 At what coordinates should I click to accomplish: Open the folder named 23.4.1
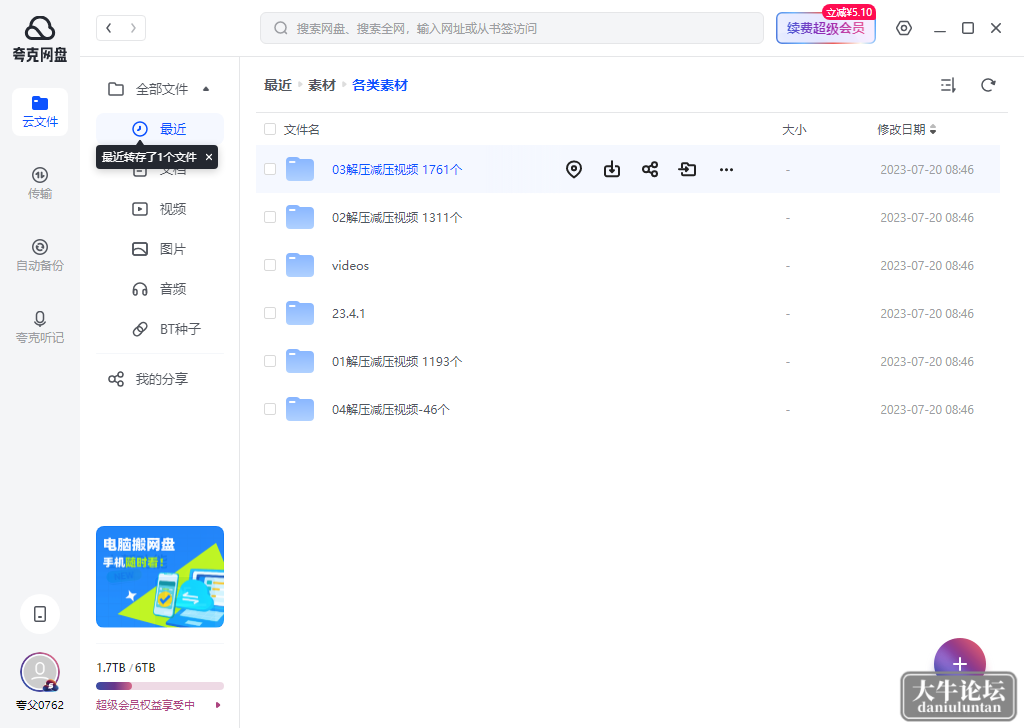pyautogui.click(x=348, y=313)
